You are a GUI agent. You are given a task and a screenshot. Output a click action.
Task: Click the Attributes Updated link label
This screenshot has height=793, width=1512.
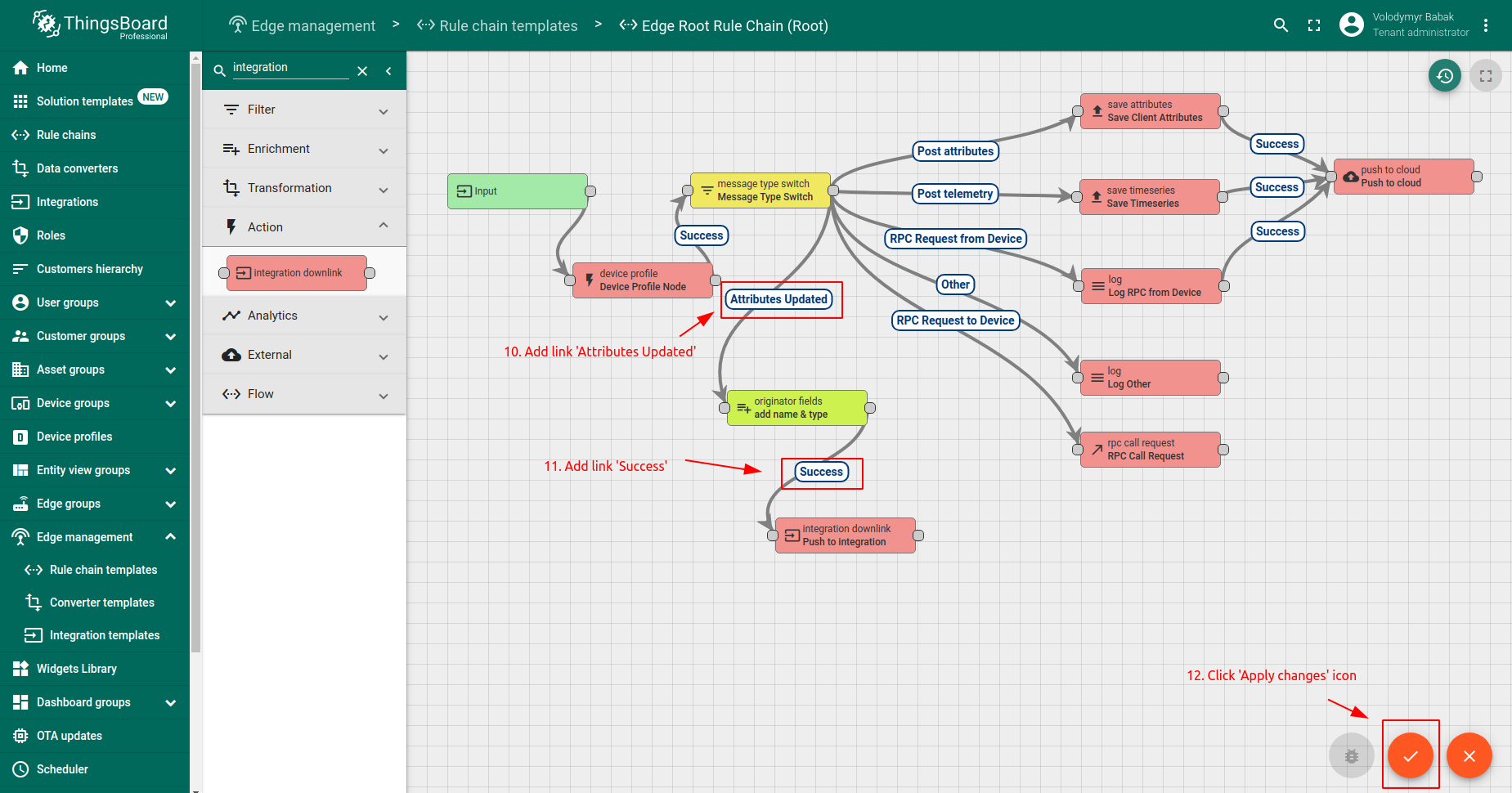[779, 299]
